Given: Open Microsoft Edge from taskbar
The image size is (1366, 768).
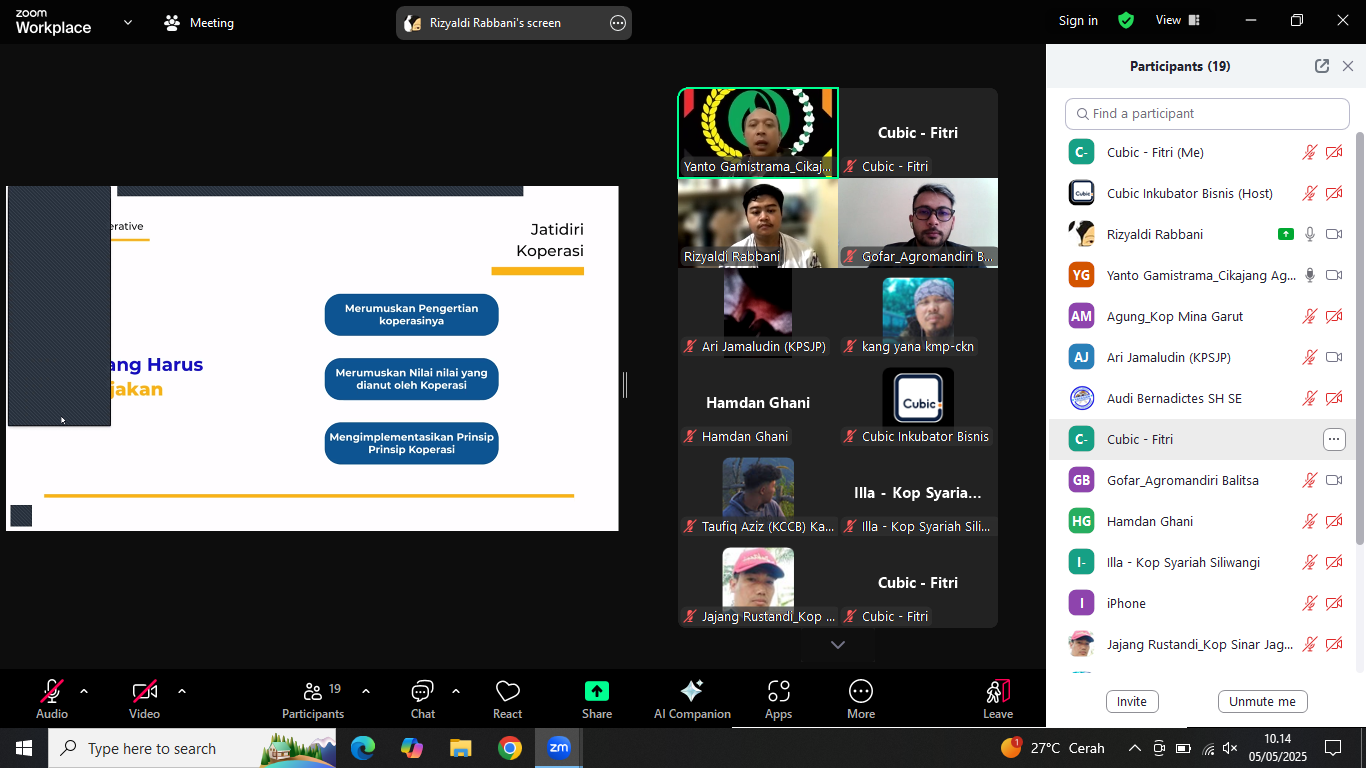Looking at the screenshot, I should 362,748.
